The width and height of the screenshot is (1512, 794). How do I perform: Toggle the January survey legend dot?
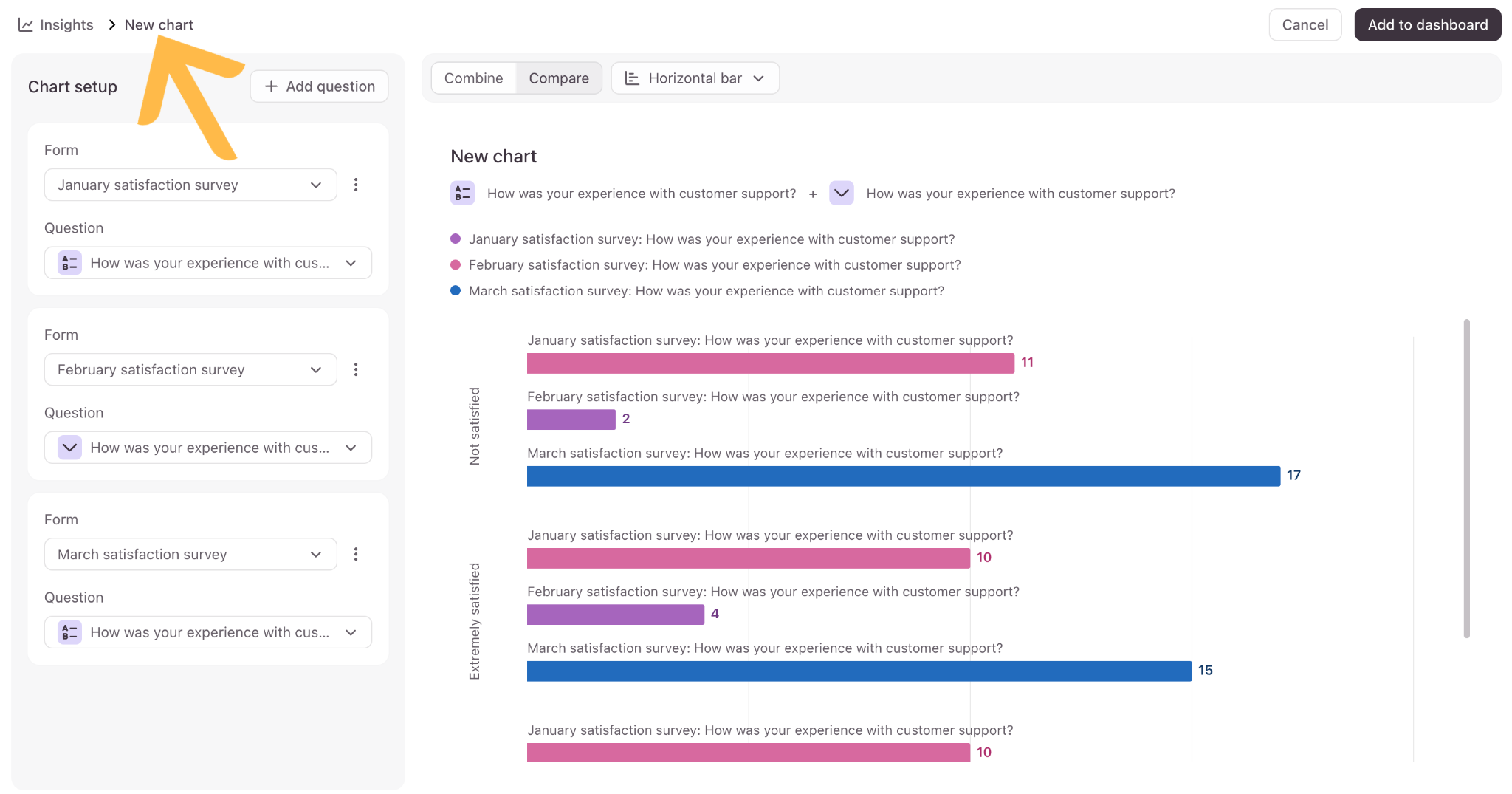click(456, 239)
